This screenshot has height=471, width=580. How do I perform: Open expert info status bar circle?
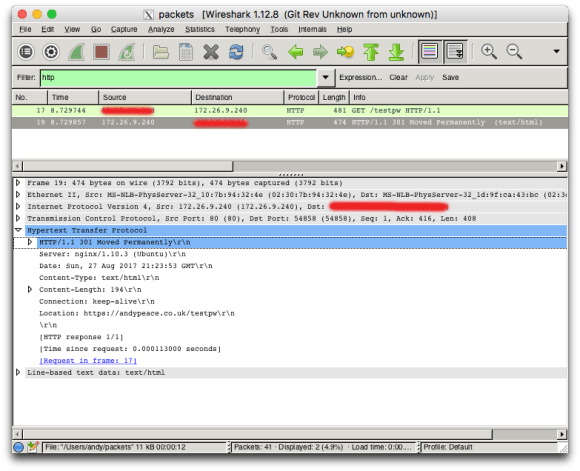pos(18,447)
